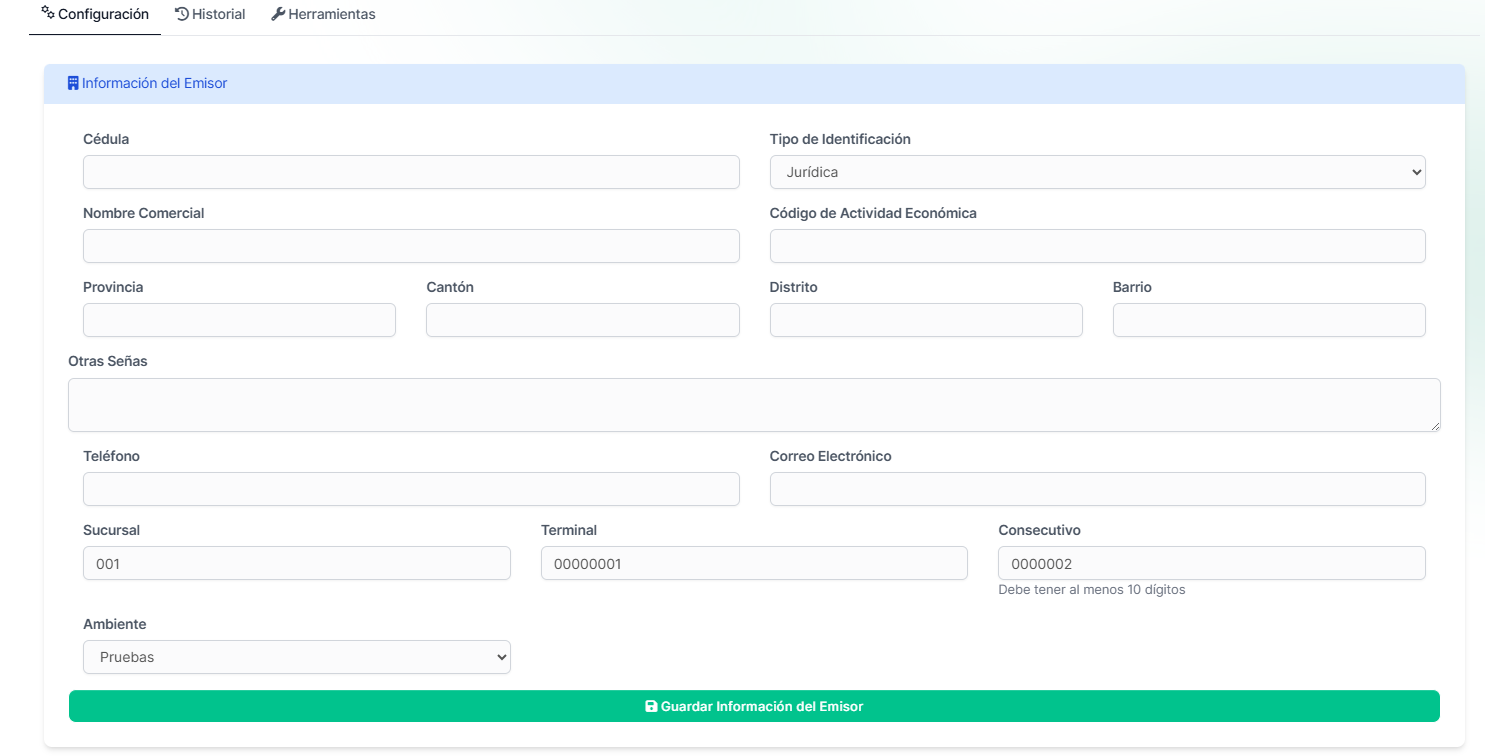Open the Tipo de Identificación dropdown
1485x756 pixels.
click(1097, 172)
